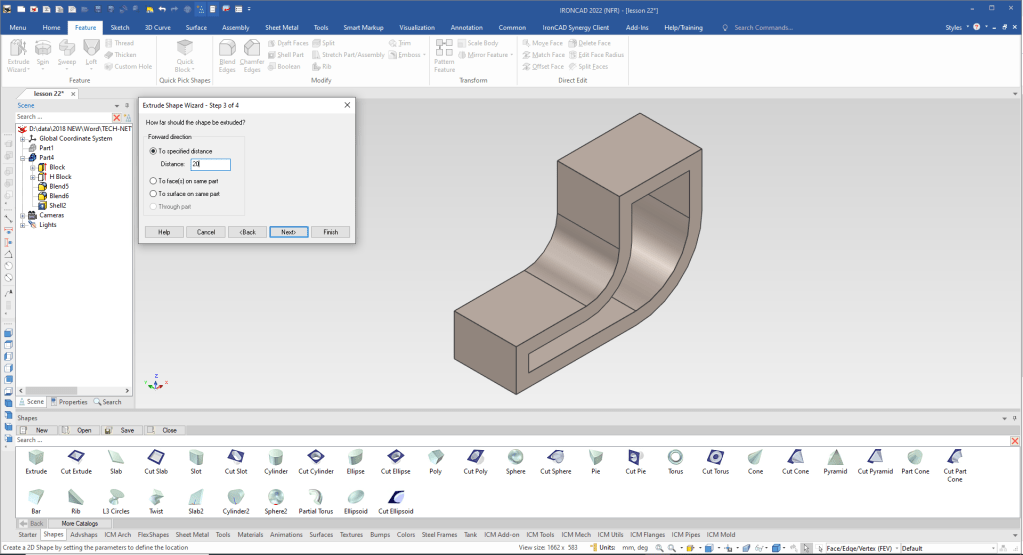Select the Partial Torus shape
The width and height of the screenshot is (1023, 555).
click(314, 497)
